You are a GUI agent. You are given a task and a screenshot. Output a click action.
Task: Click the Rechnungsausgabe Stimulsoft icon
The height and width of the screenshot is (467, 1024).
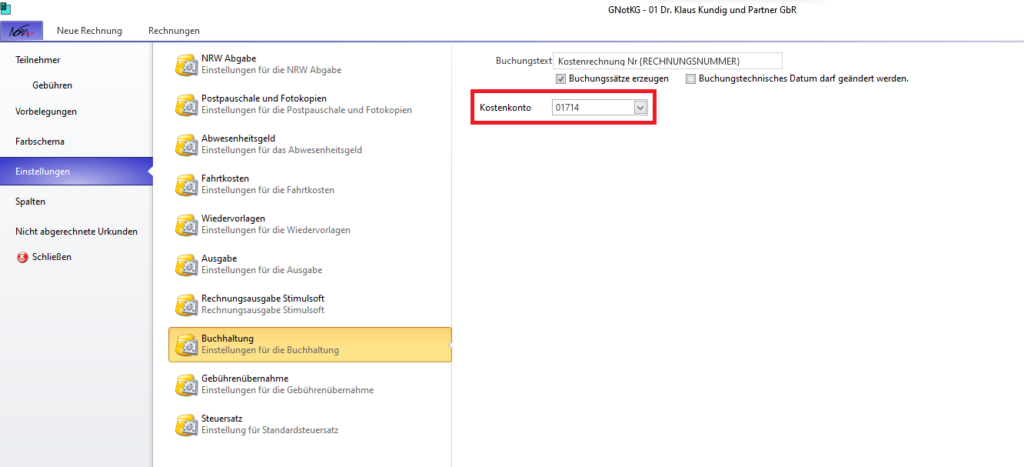(186, 305)
